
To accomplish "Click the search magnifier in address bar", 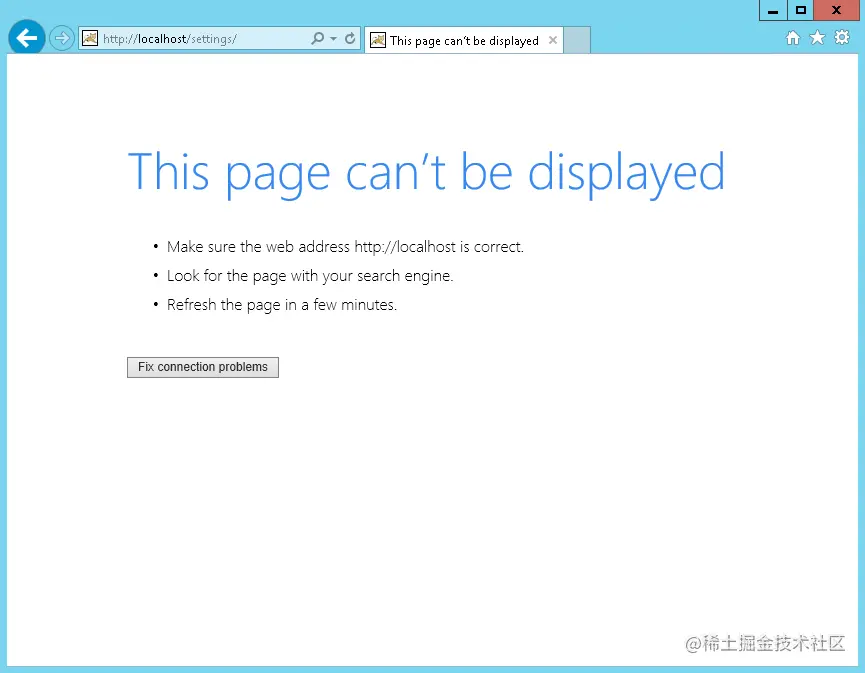I will click(x=317, y=38).
